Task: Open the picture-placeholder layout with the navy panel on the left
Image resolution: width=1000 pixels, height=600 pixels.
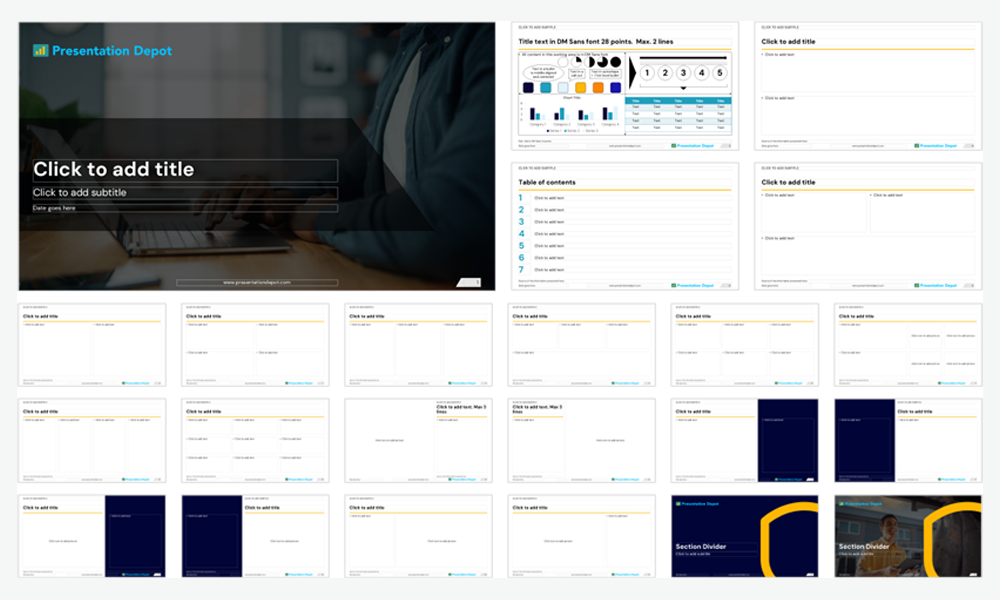Action: click(255, 536)
